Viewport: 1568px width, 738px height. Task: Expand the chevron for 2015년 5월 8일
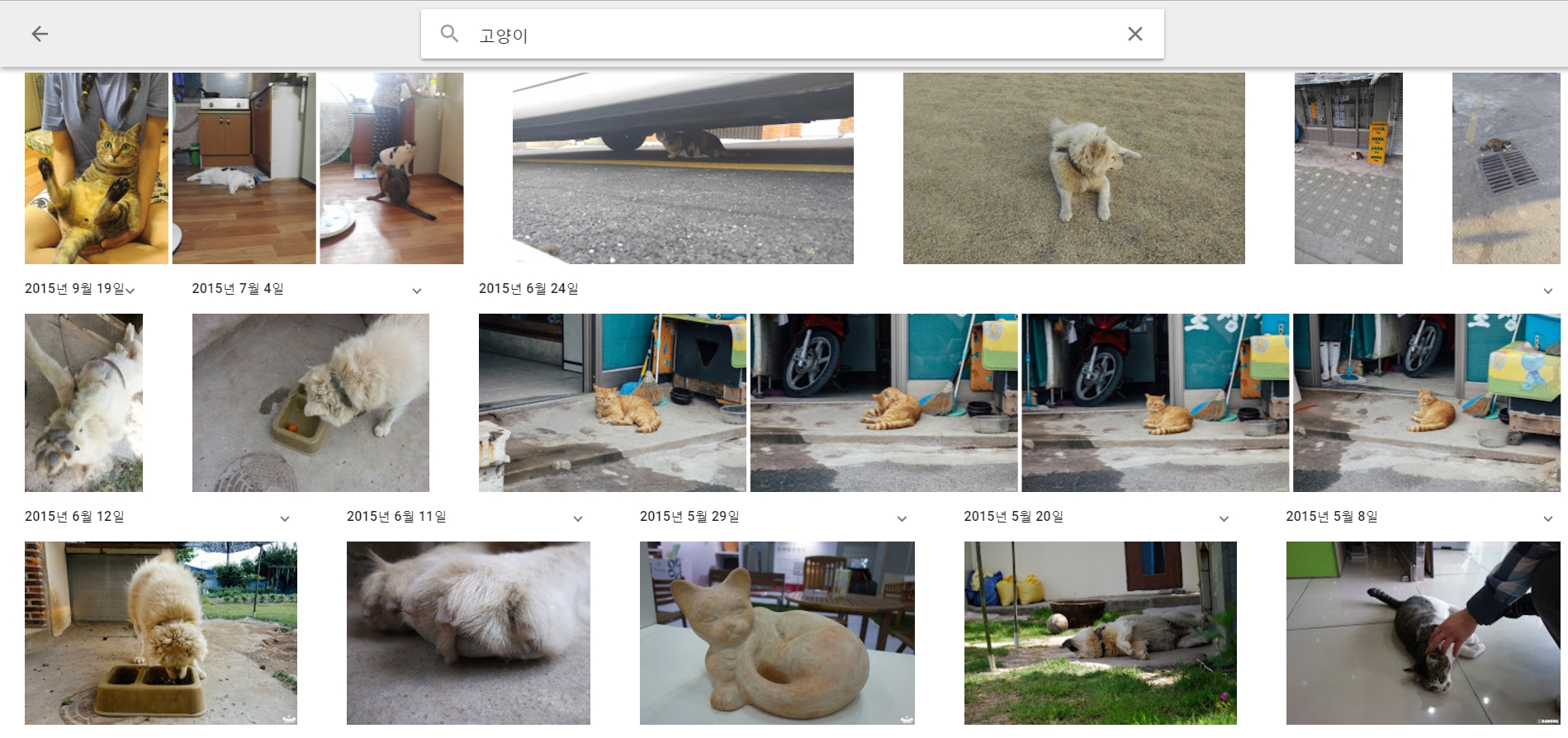[1548, 518]
